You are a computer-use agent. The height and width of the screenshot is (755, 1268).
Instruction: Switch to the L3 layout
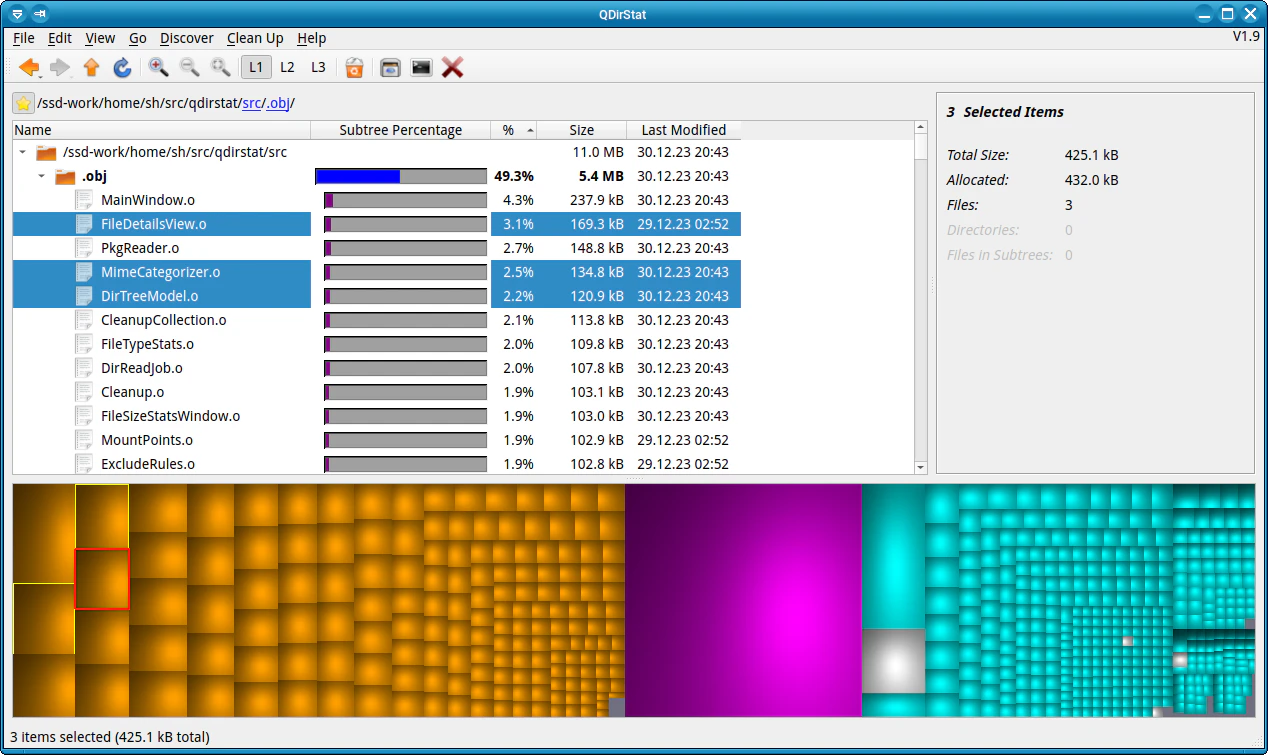(318, 67)
